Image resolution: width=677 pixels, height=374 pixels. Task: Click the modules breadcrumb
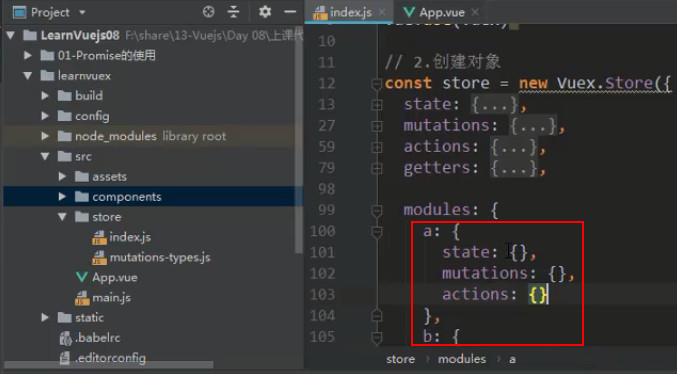pos(462,359)
